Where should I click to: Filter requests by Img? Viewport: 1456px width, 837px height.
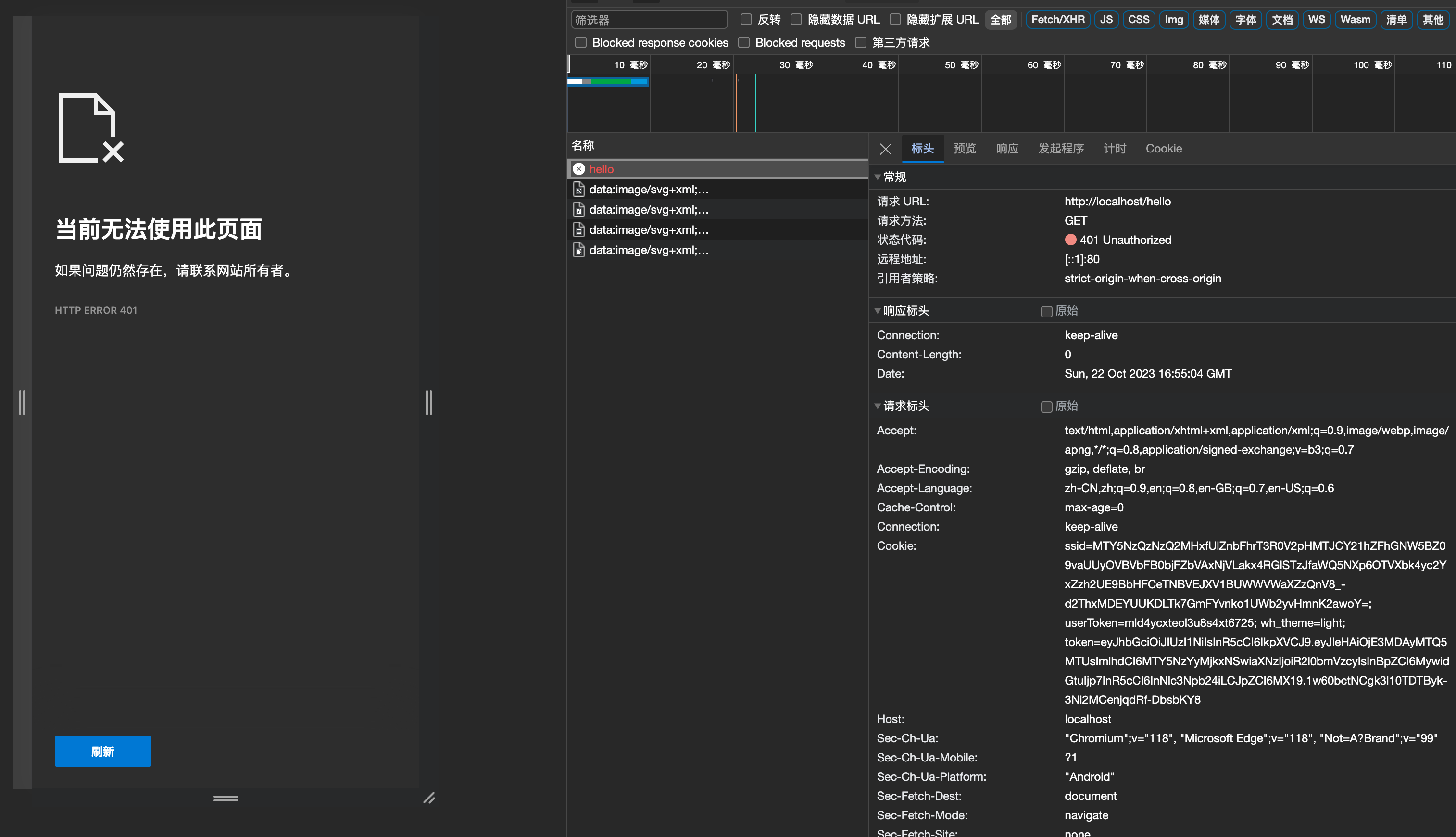[1174, 20]
